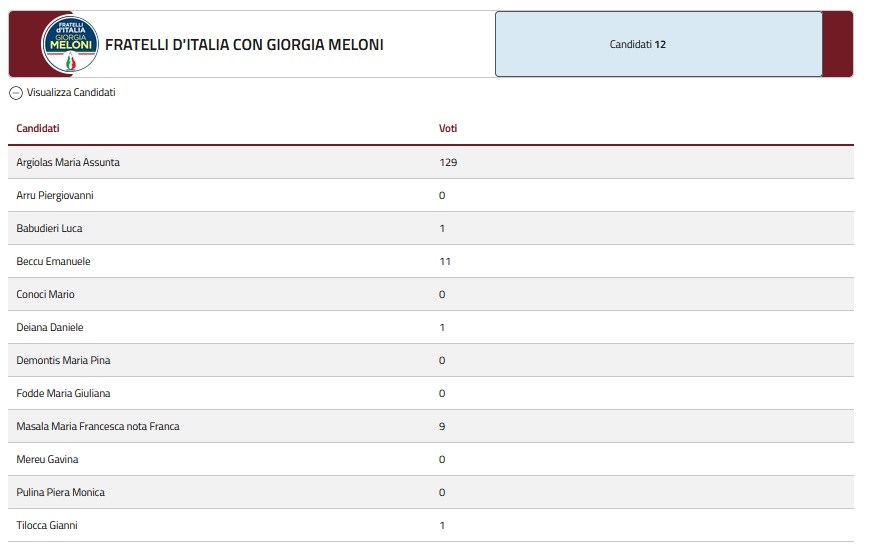
Task: Collapse the Visualizza Candidati minus icon
Action: coord(16,93)
